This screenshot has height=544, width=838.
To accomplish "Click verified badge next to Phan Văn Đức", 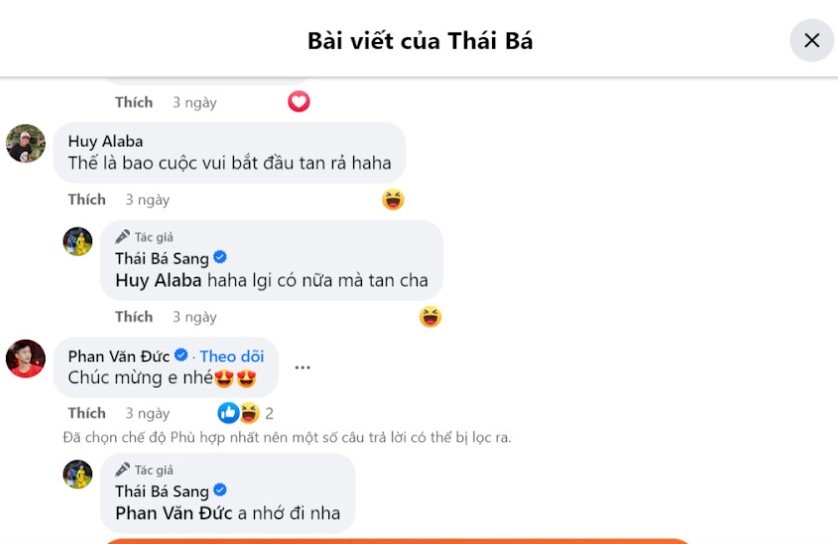I will 181,355.
